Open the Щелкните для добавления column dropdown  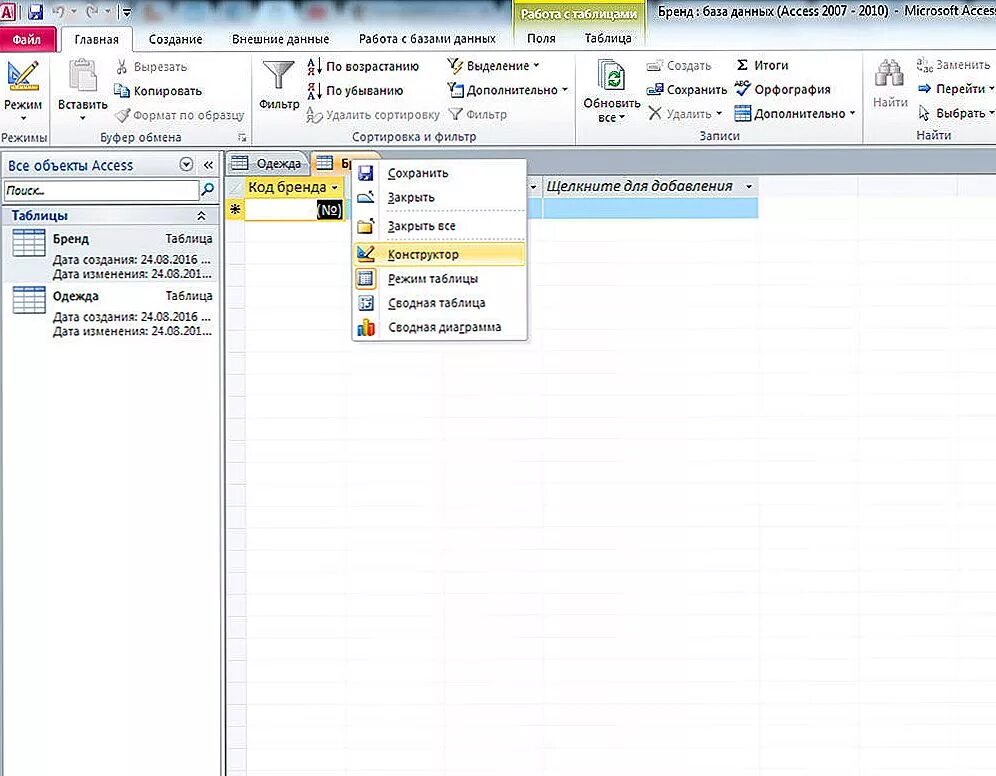(749, 187)
